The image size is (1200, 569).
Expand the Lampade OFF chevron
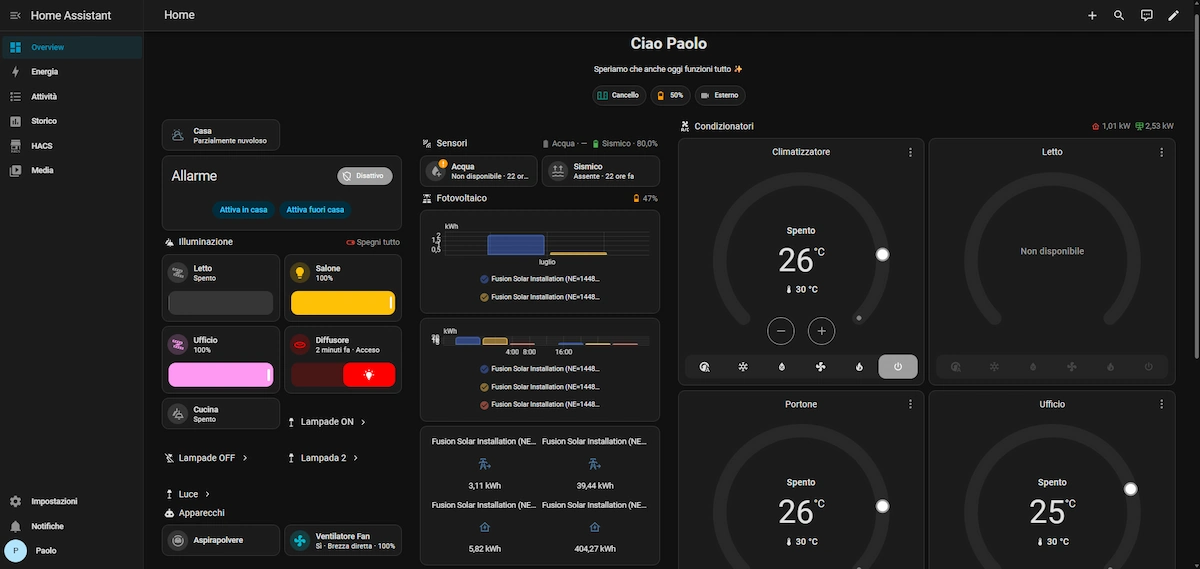point(245,458)
